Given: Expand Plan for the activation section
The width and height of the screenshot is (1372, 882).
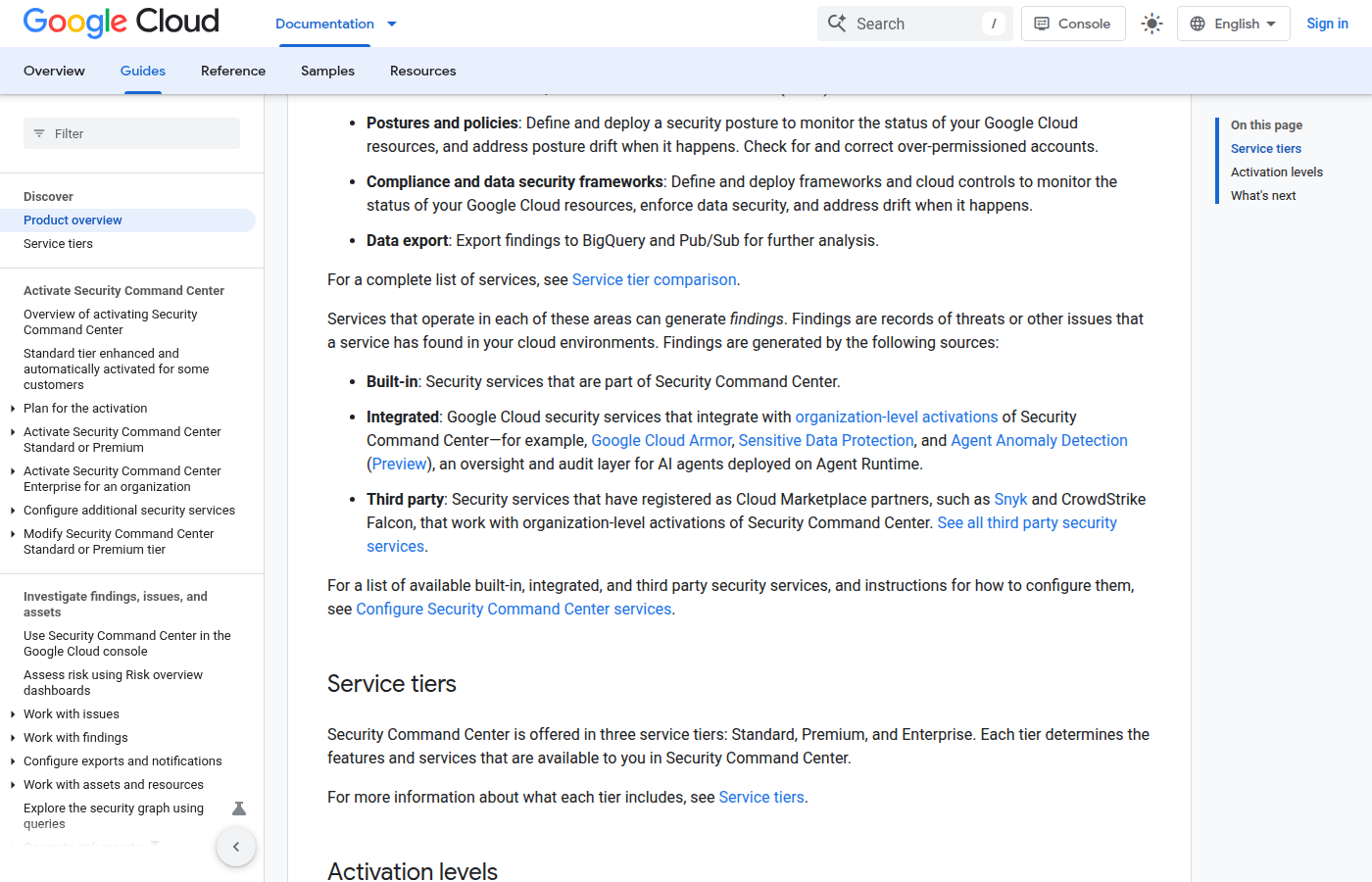Looking at the screenshot, I should (12, 409).
